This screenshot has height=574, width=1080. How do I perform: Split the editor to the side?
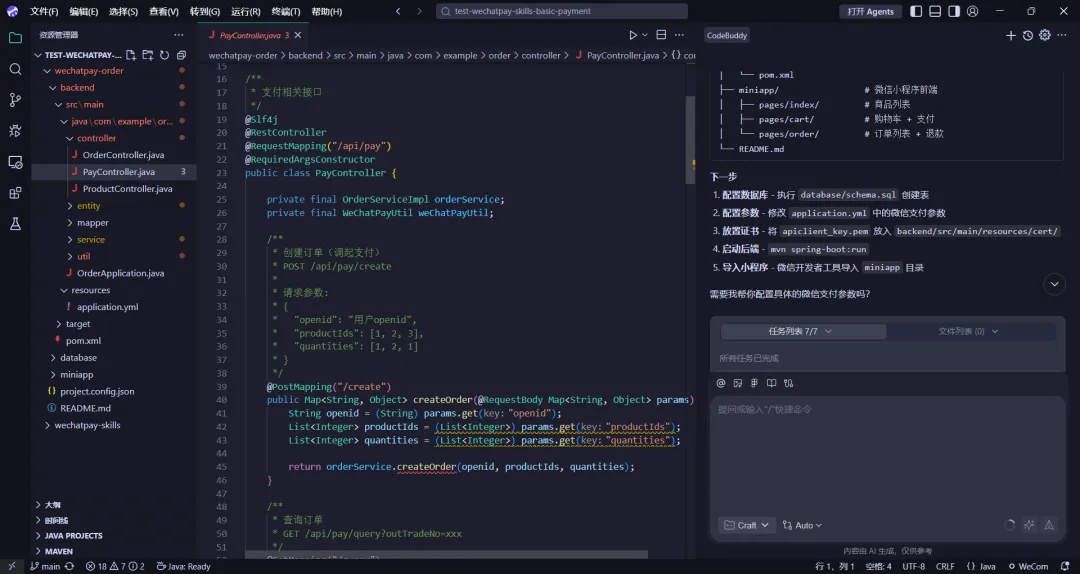pos(661,35)
